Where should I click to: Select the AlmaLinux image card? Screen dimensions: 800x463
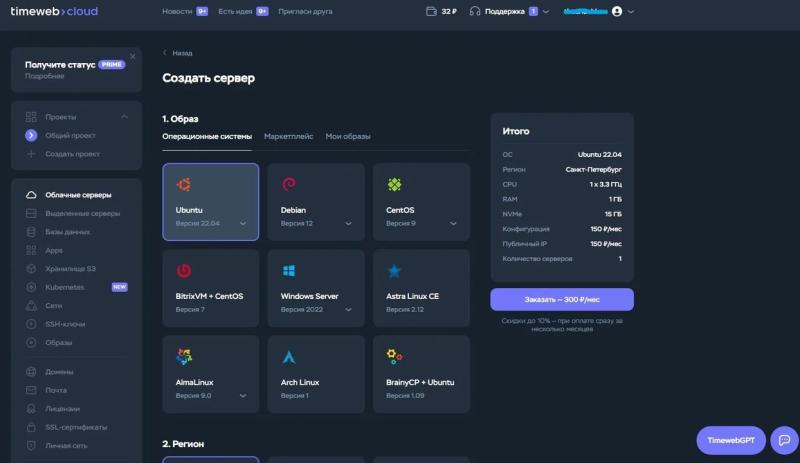pyautogui.click(x=211, y=374)
